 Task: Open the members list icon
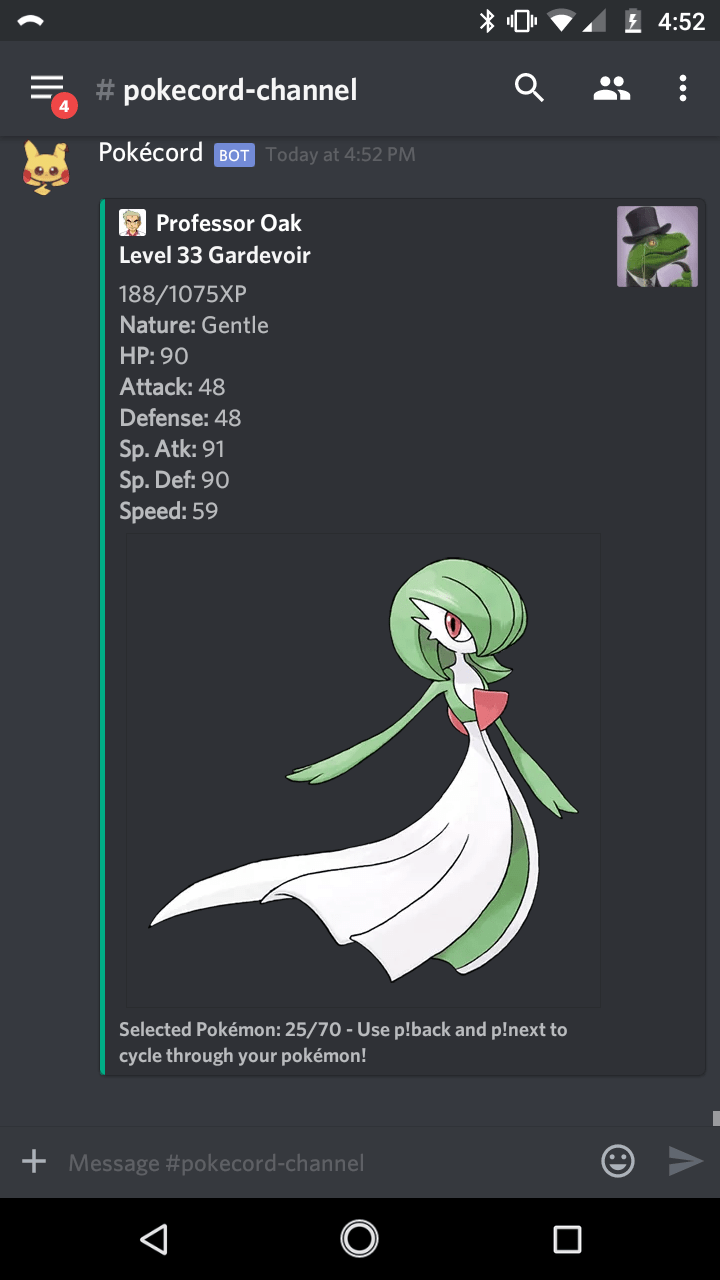(x=610, y=89)
